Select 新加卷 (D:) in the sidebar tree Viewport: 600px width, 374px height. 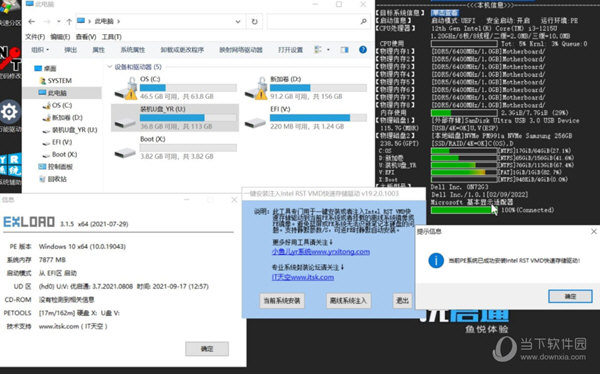pos(62,118)
